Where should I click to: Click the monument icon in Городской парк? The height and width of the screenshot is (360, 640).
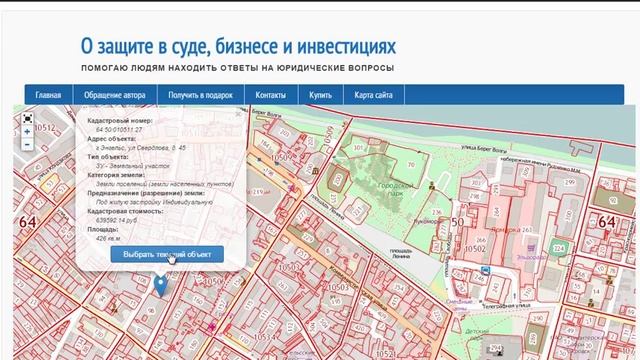coord(431,186)
